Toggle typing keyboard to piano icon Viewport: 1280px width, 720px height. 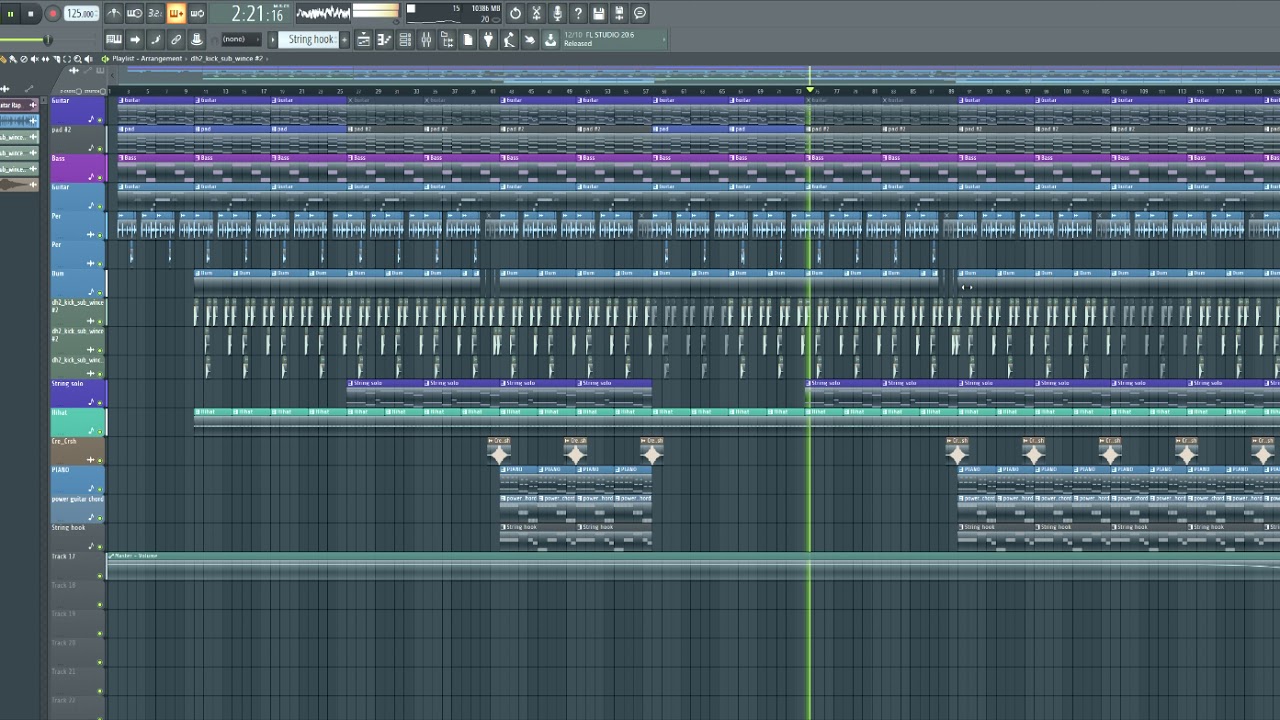pos(114,39)
